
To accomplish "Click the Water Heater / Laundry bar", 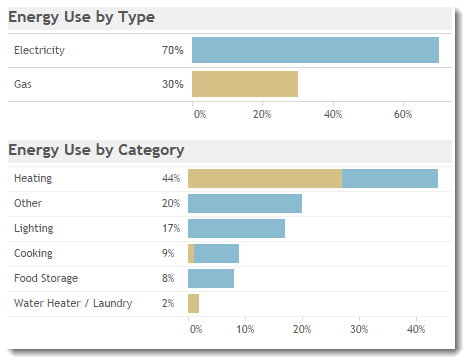I will 194,303.
